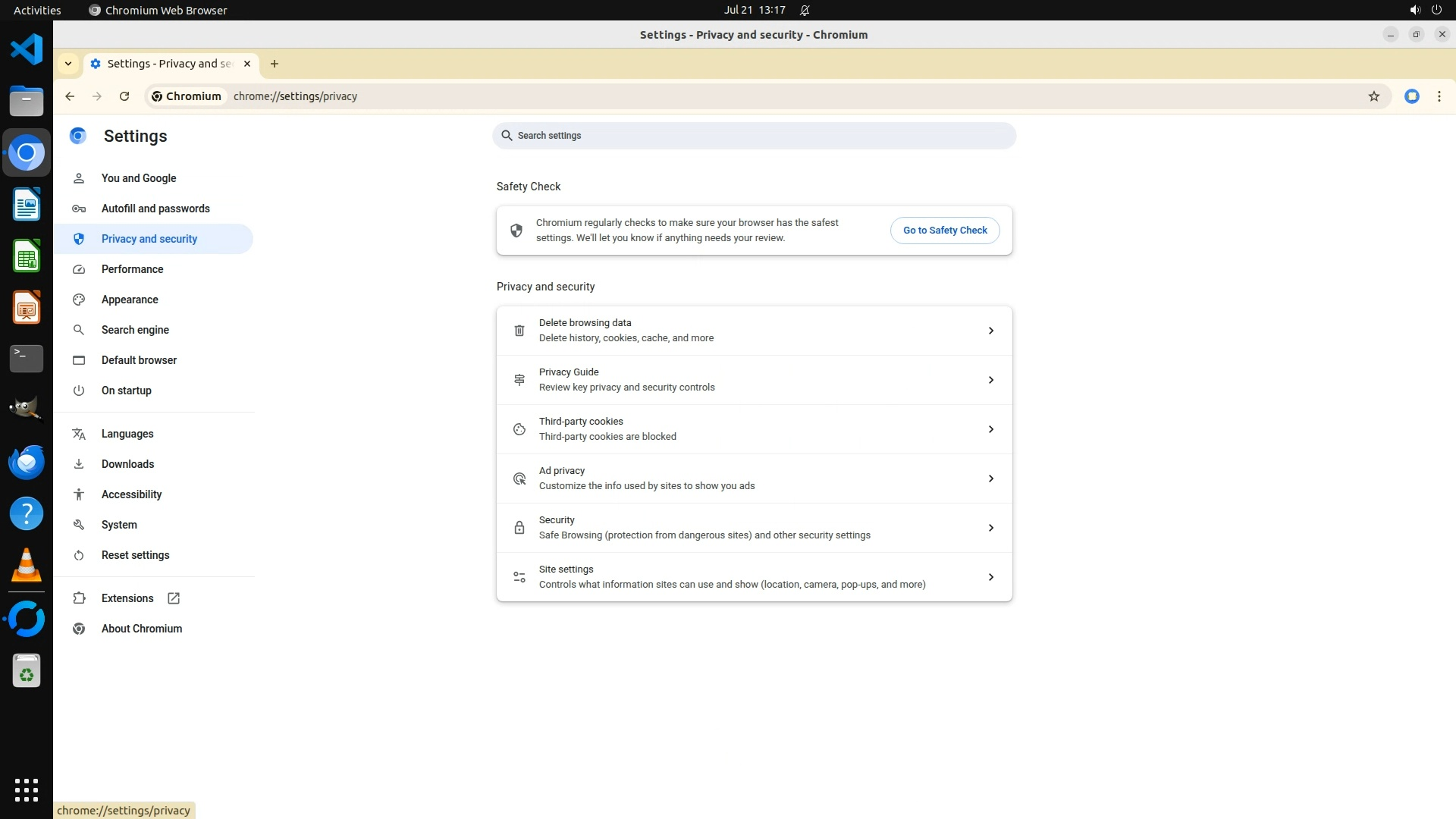This screenshot has height=819, width=1456.
Task: Close the Settings tab
Action: point(246,64)
